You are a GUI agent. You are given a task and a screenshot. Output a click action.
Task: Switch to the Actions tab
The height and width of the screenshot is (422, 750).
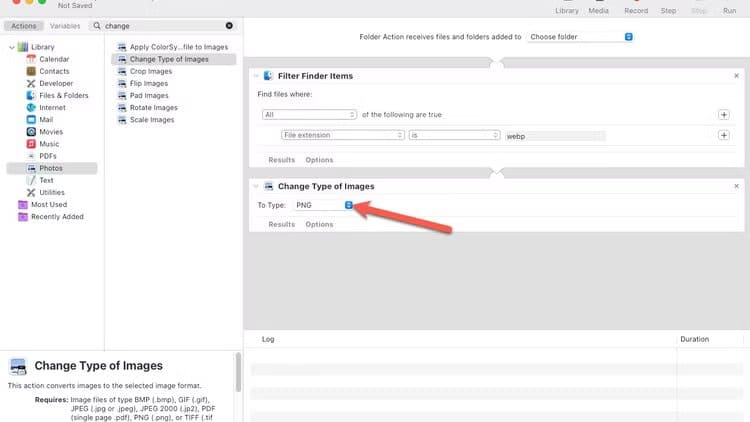tap(23, 26)
